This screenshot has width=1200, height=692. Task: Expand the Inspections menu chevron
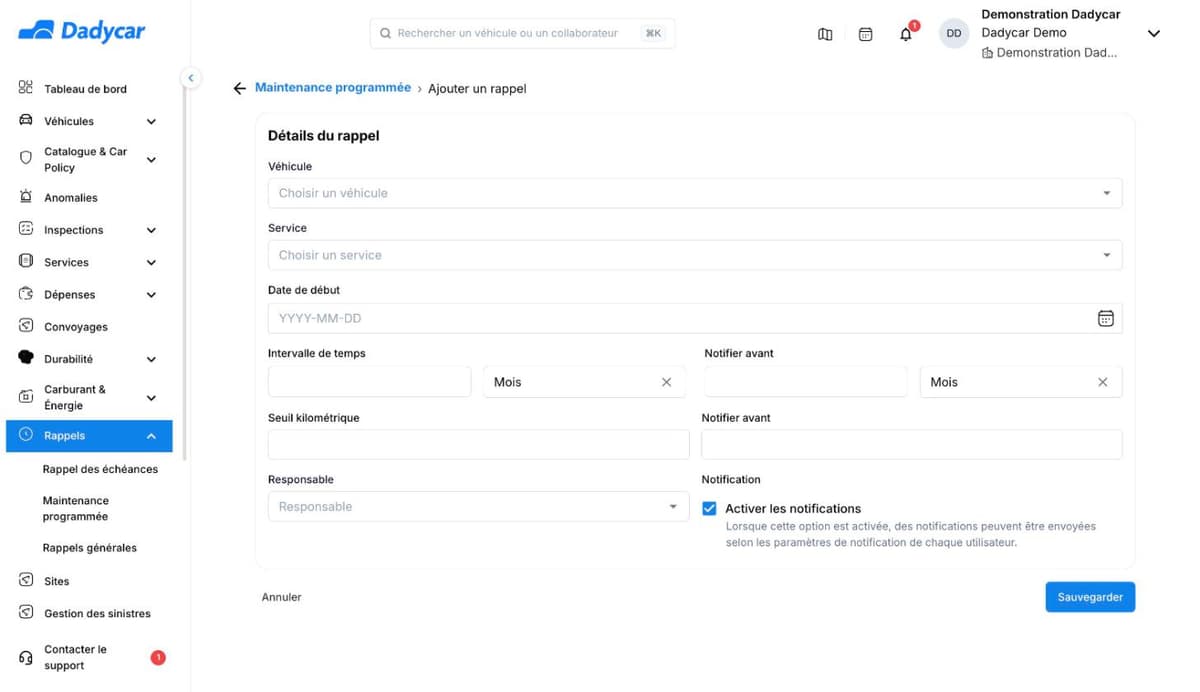151,230
